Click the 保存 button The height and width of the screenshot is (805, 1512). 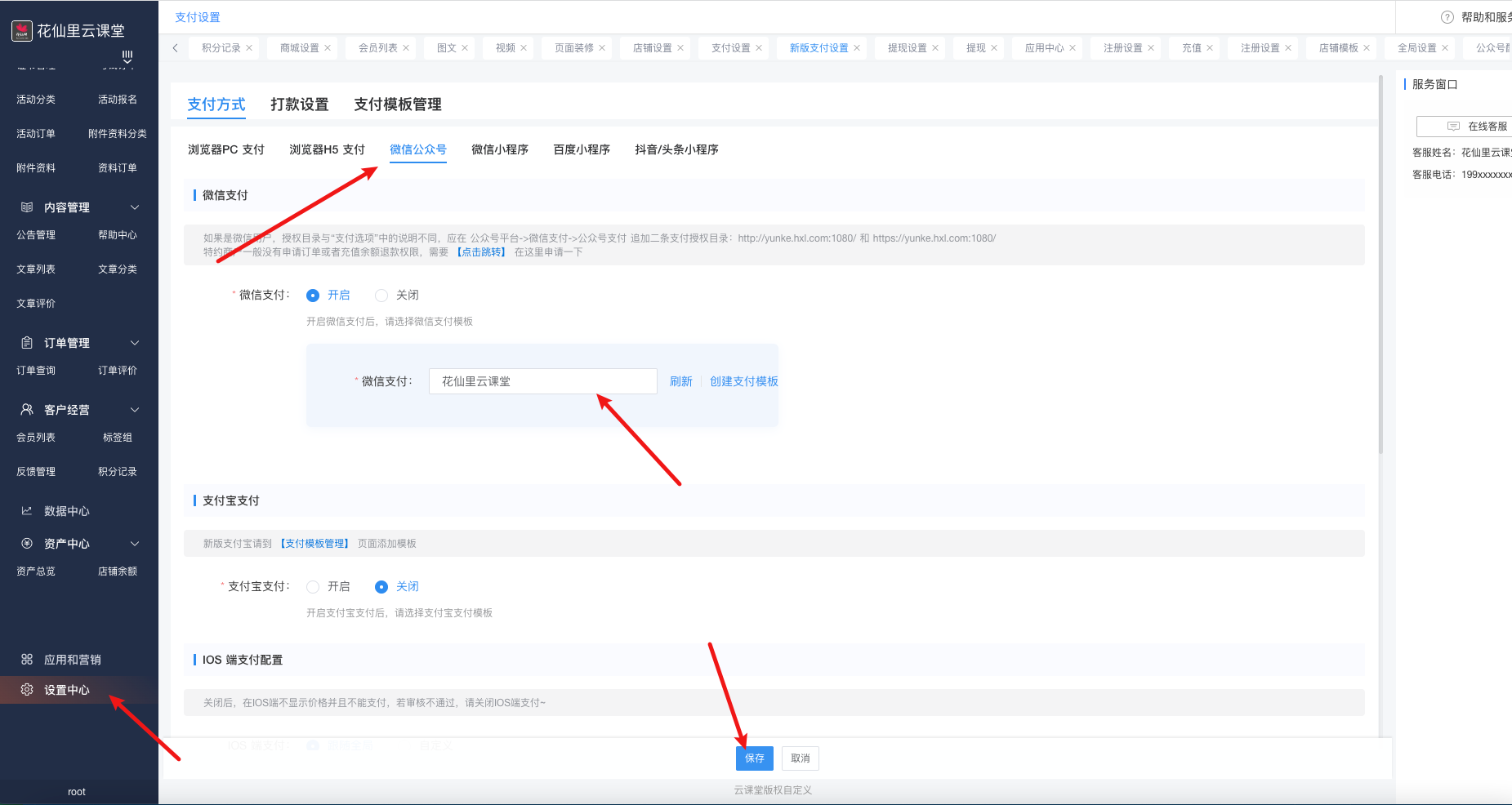[x=755, y=758]
